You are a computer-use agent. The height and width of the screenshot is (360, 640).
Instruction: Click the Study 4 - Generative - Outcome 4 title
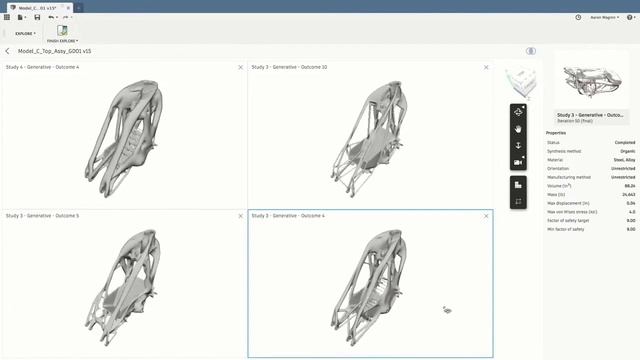pyautogui.click(x=42, y=67)
